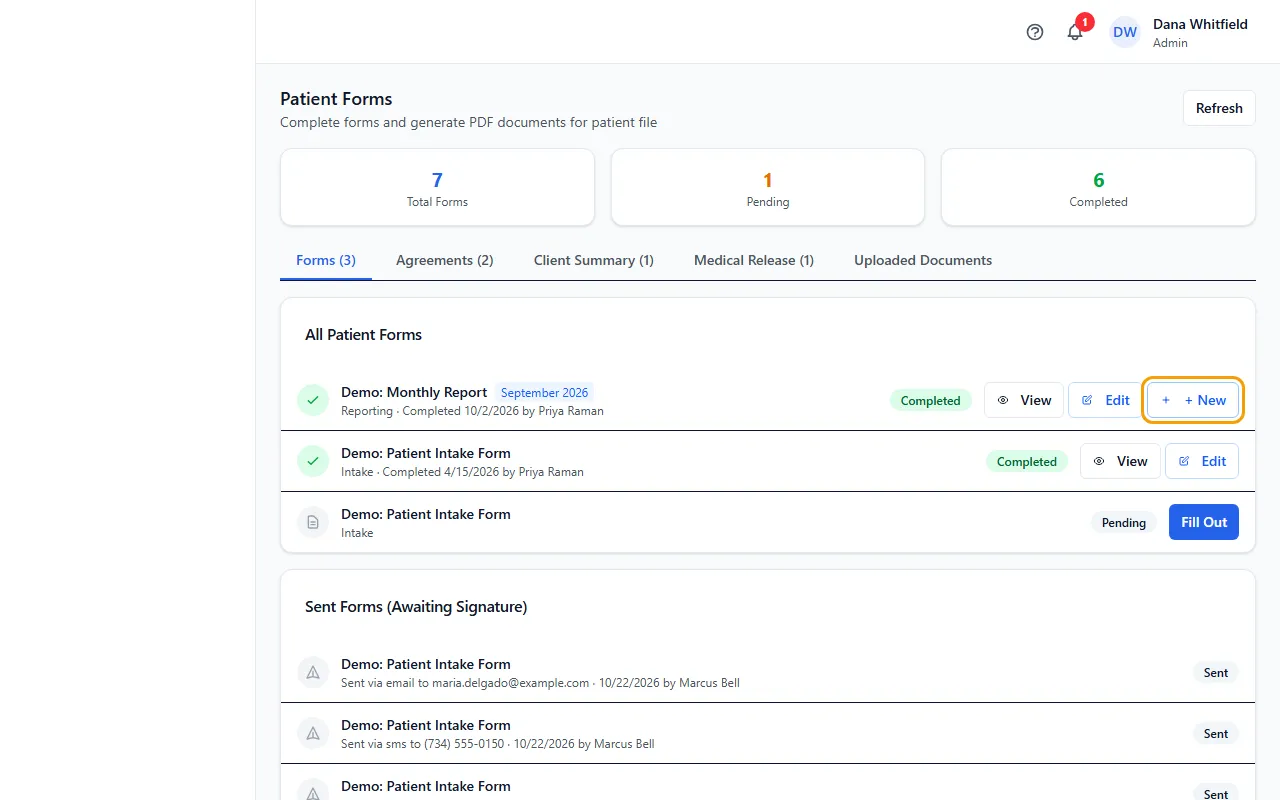
Task: Click green checkmark icon for completed Patient Intake Form
Action: point(313,461)
